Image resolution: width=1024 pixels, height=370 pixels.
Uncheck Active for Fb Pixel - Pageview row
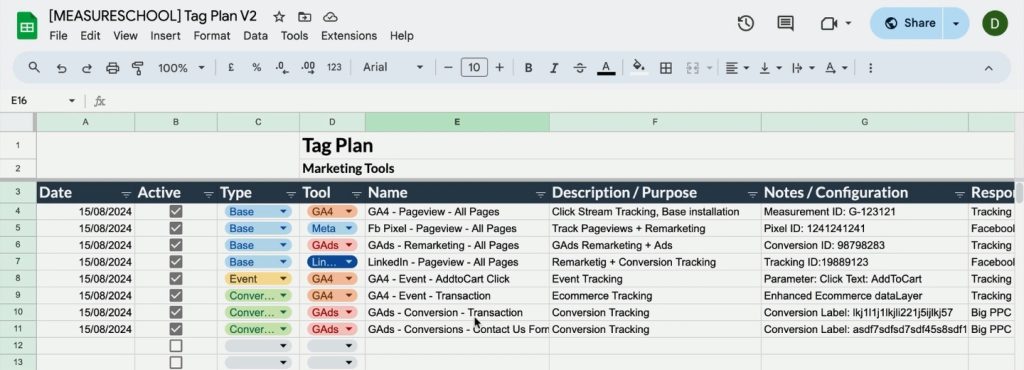[175, 228]
